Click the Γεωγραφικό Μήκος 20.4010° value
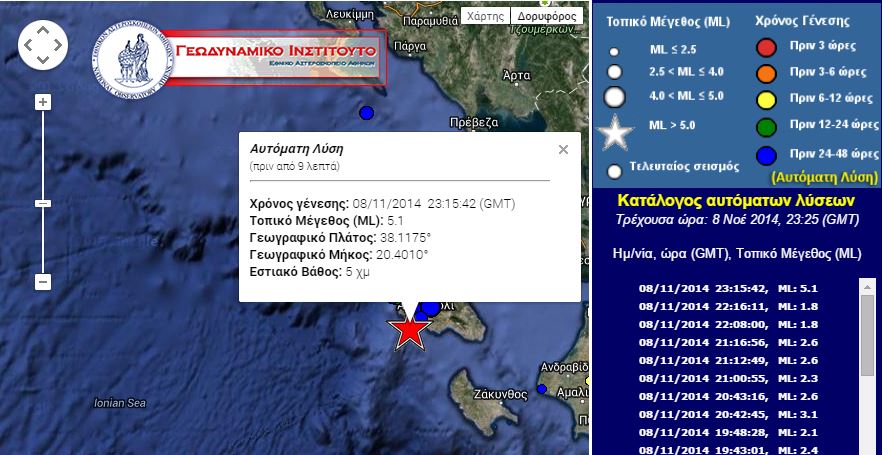 click(x=401, y=255)
